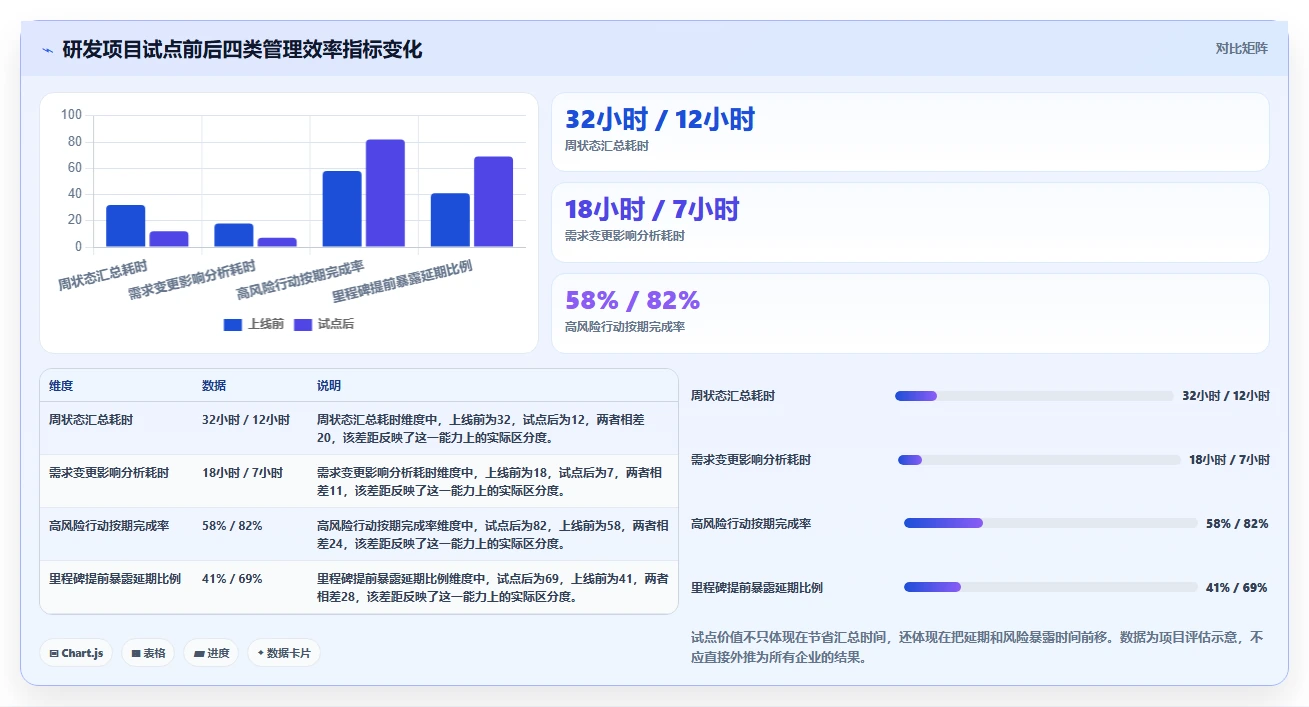Click the 数据卡片 tag chip

(284, 653)
